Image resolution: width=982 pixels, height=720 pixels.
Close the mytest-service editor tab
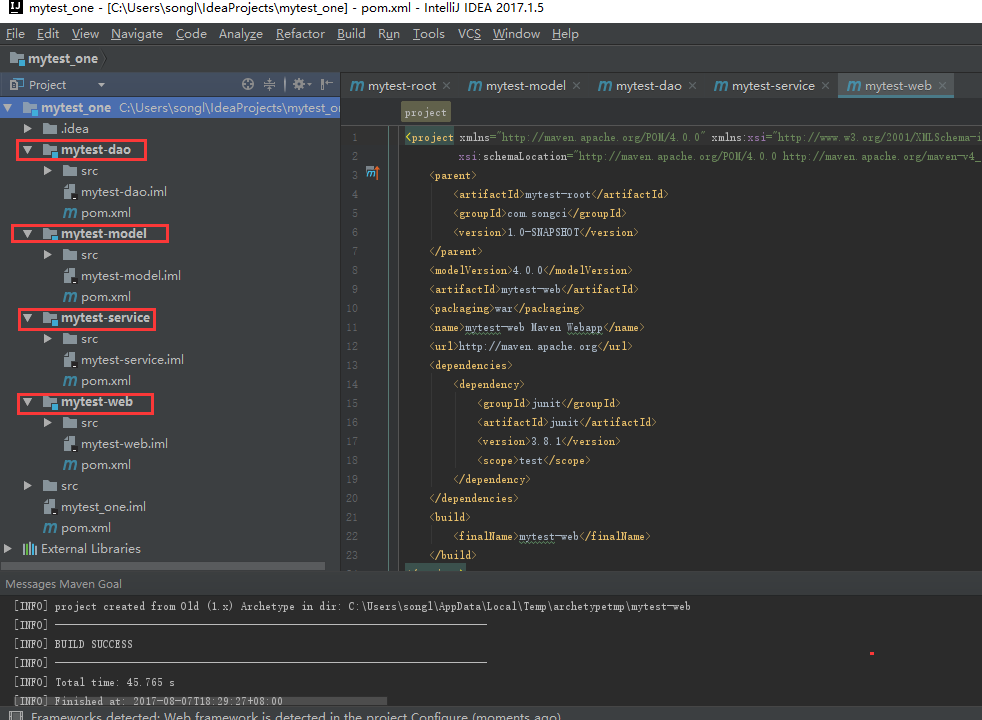(825, 86)
